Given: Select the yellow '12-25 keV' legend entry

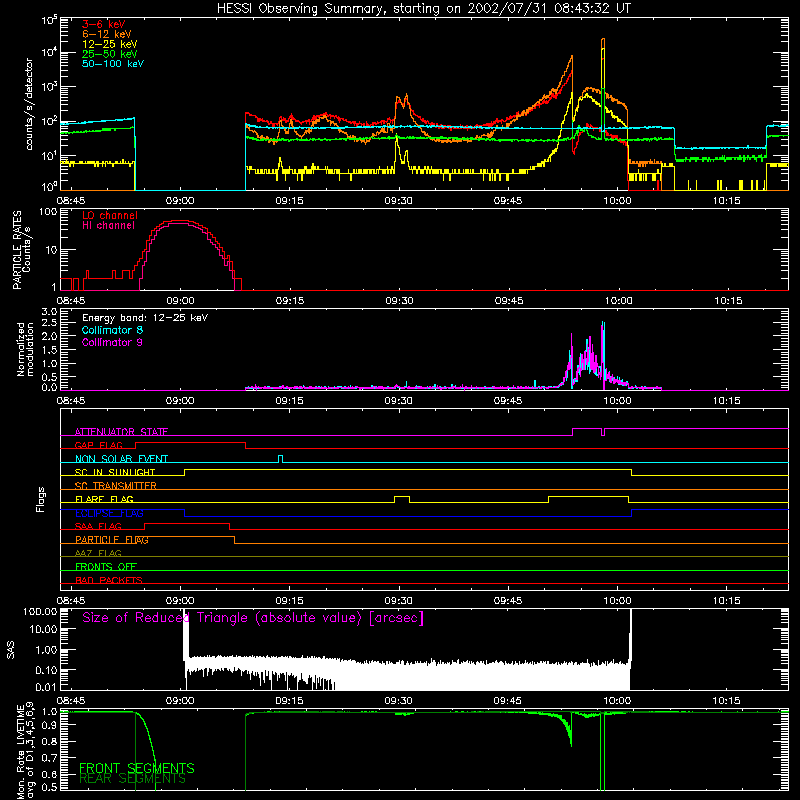Looking at the screenshot, I should tap(110, 44).
